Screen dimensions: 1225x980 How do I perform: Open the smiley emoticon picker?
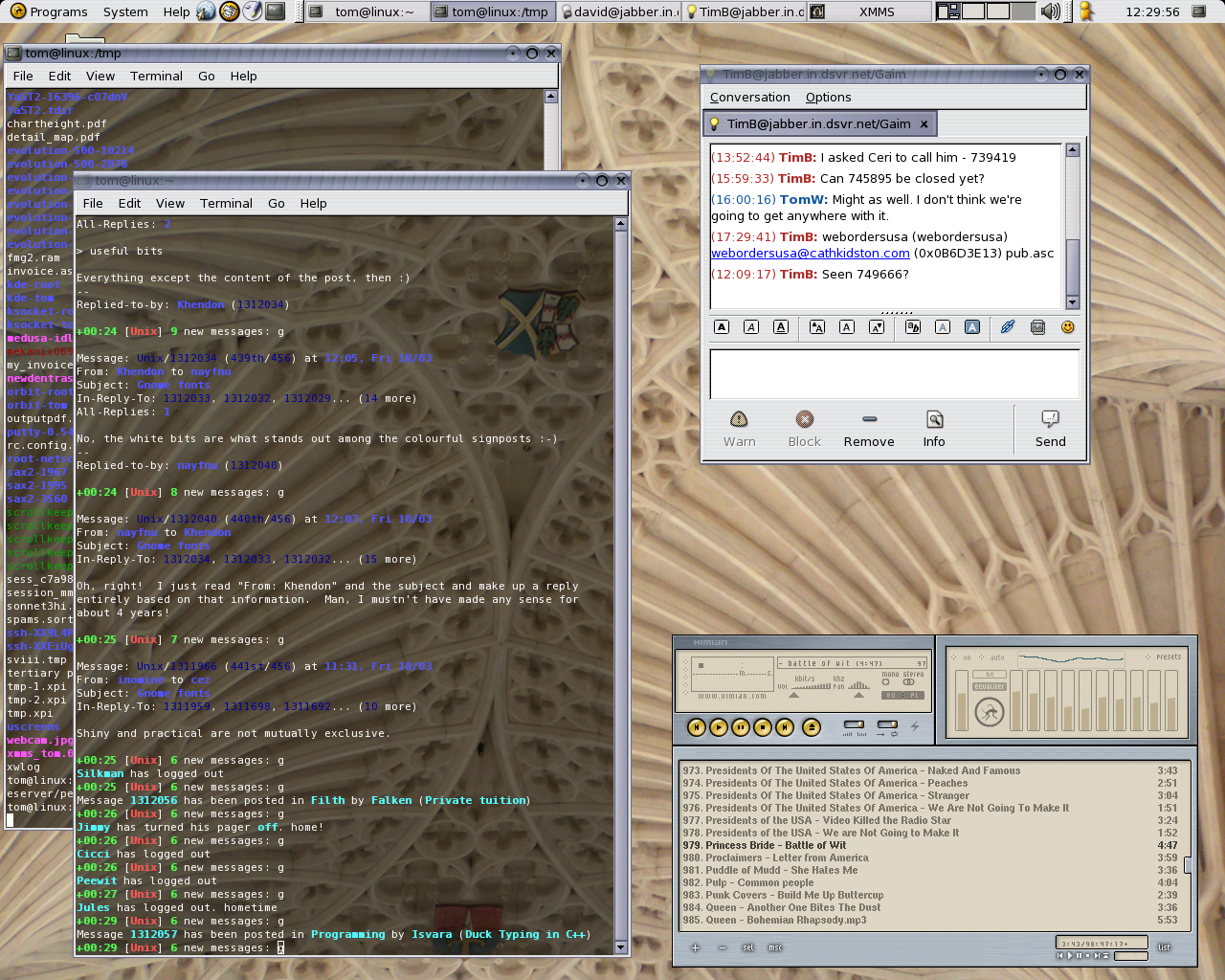pos(1067,327)
